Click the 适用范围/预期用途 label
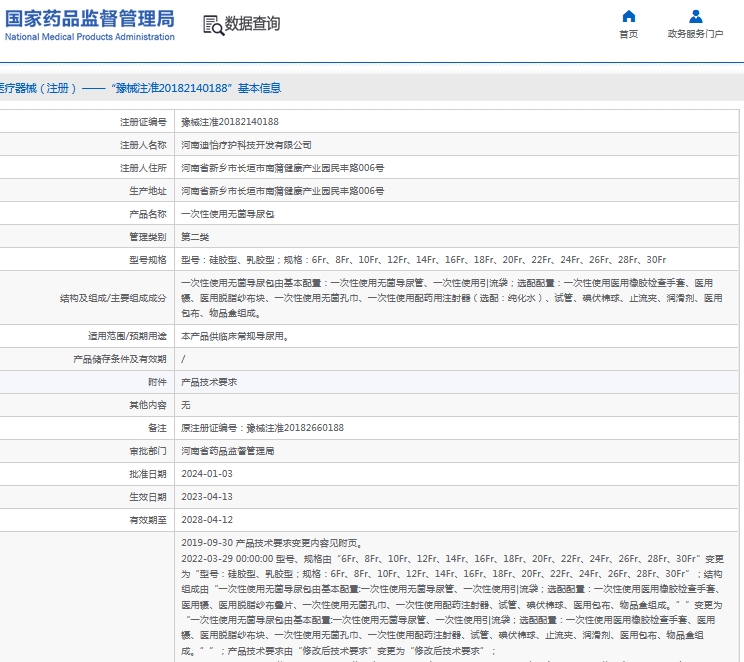The width and height of the screenshot is (744, 662). tap(127, 336)
